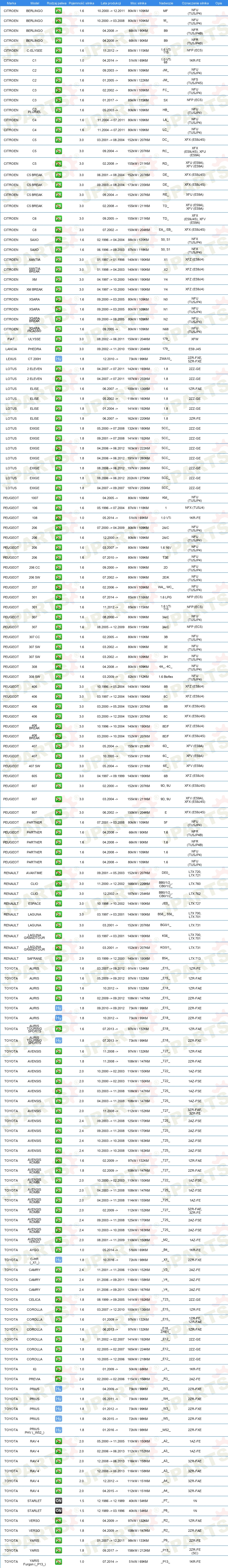Image resolution: width=228 pixels, height=1568 pixels.
Task: Click the fuel icon in the PEUGEOT 206 CC row
Action: coord(58,567)
